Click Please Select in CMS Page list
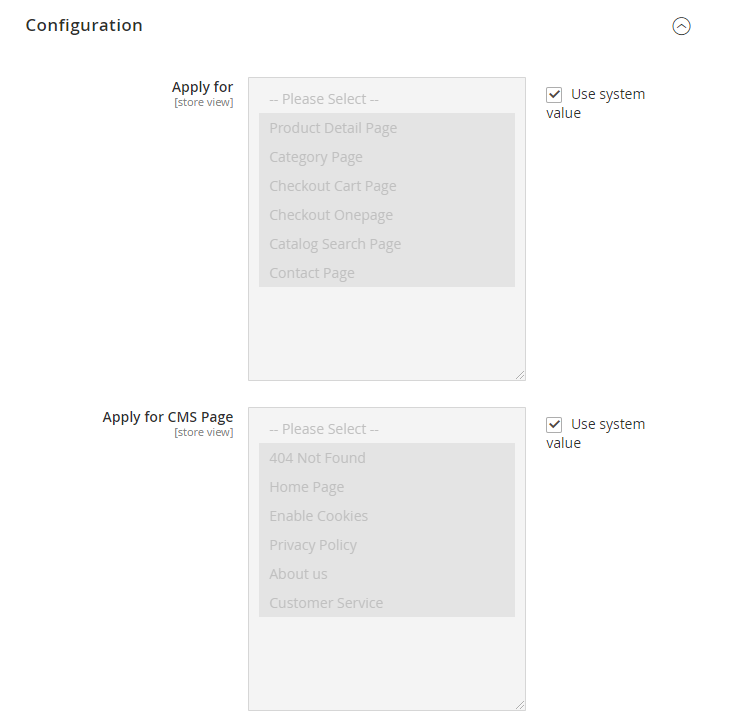The width and height of the screenshot is (732, 728). [324, 429]
